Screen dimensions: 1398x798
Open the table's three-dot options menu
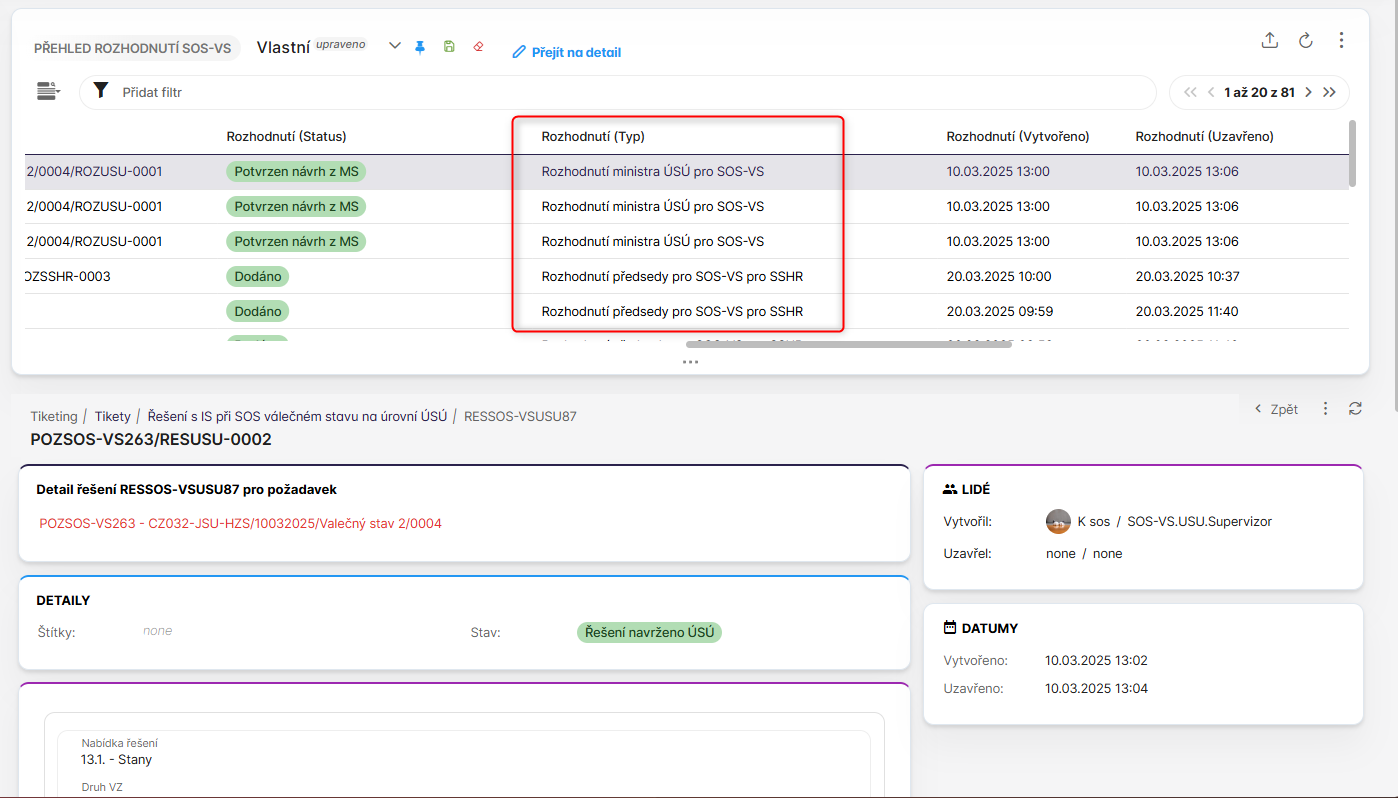1341,41
